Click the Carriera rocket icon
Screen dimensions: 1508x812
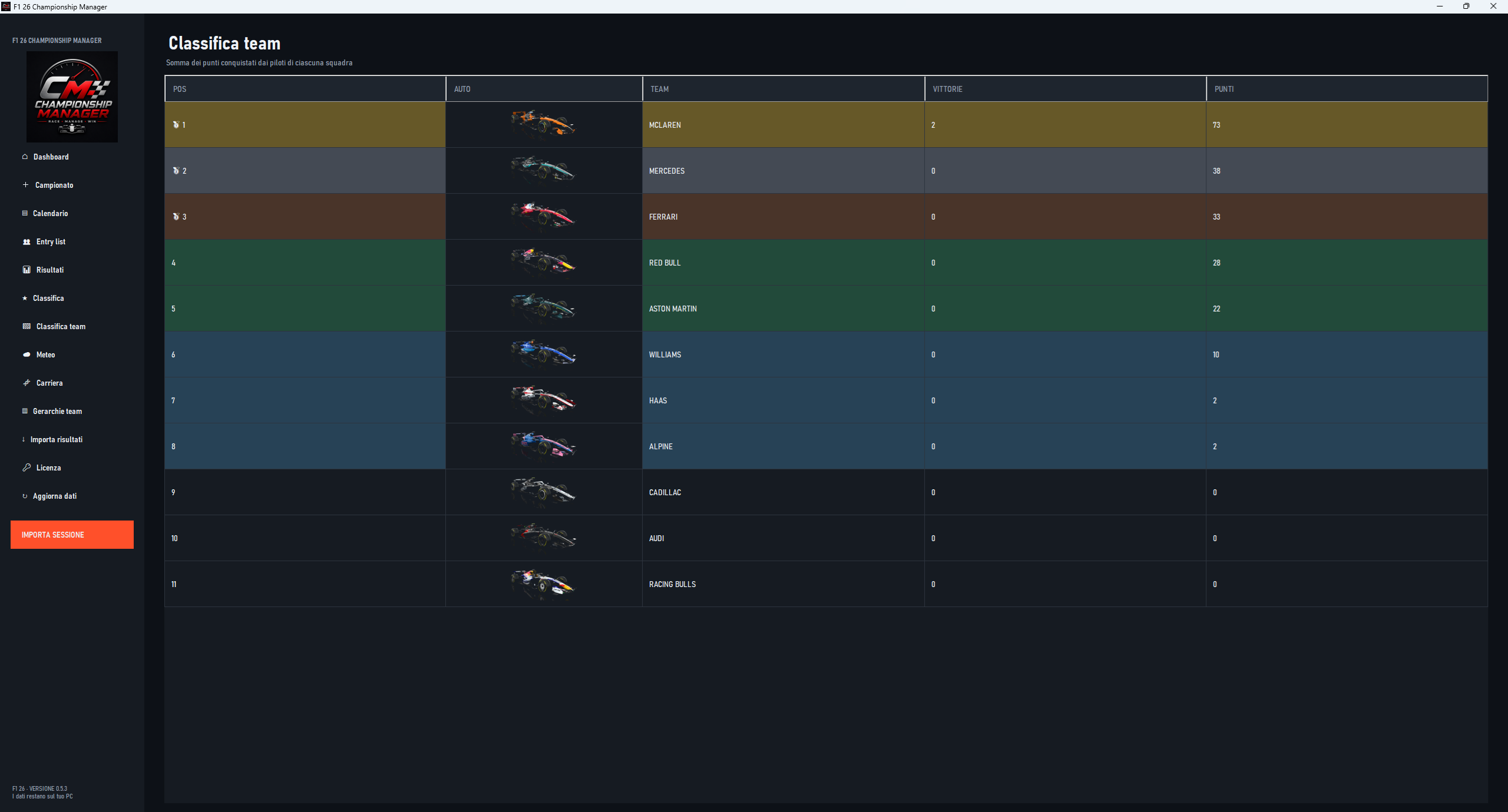27,383
